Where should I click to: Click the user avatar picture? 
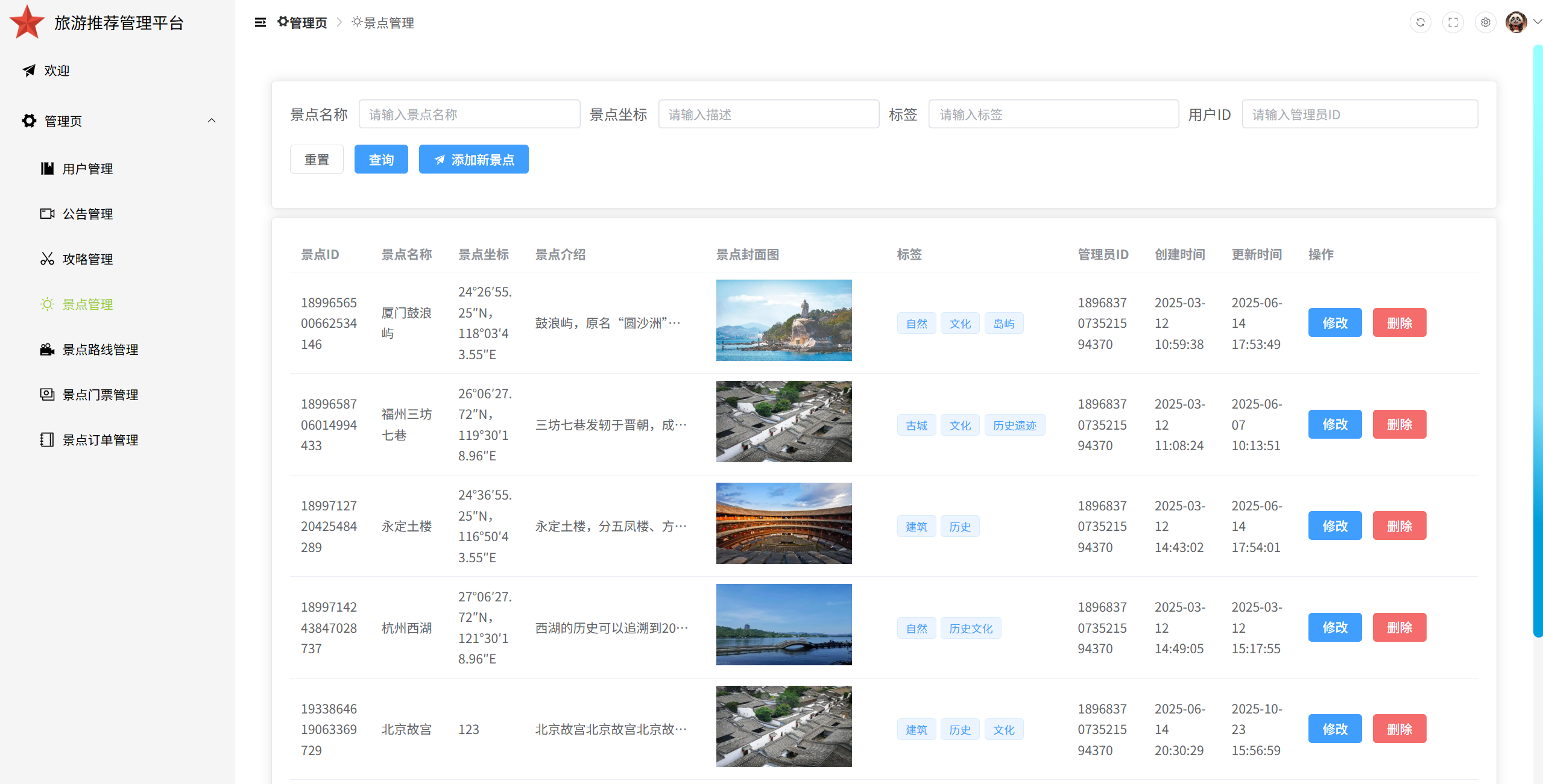coord(1515,23)
